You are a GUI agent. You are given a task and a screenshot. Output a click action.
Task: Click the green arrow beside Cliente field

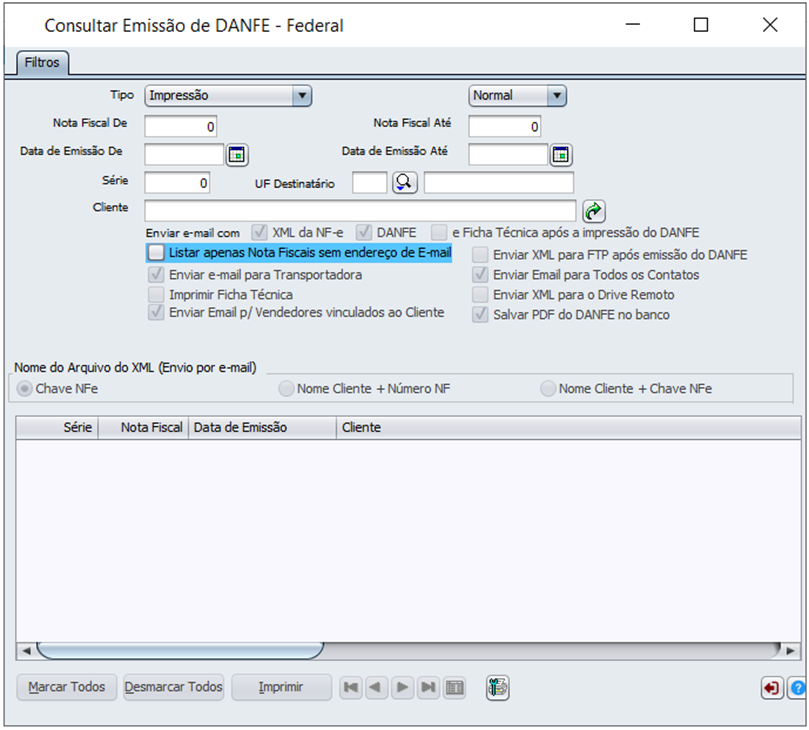pyautogui.click(x=594, y=210)
